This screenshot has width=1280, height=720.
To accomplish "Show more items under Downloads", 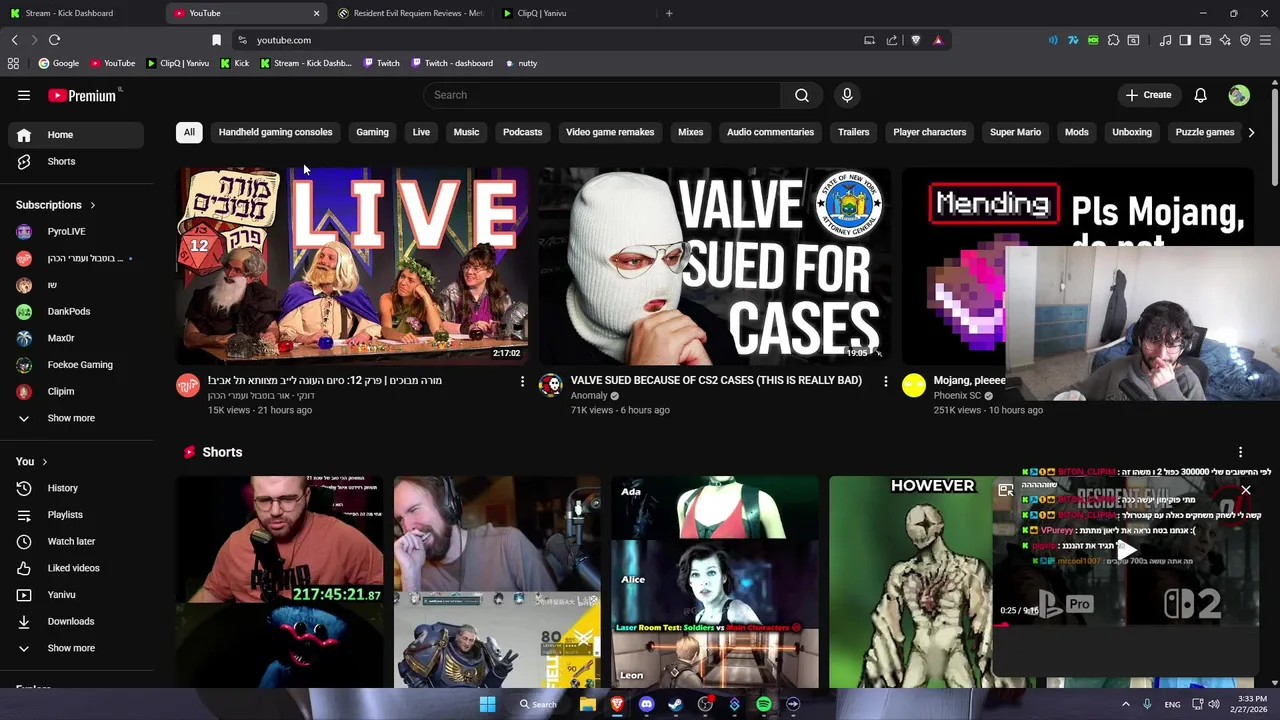I will point(76,648).
